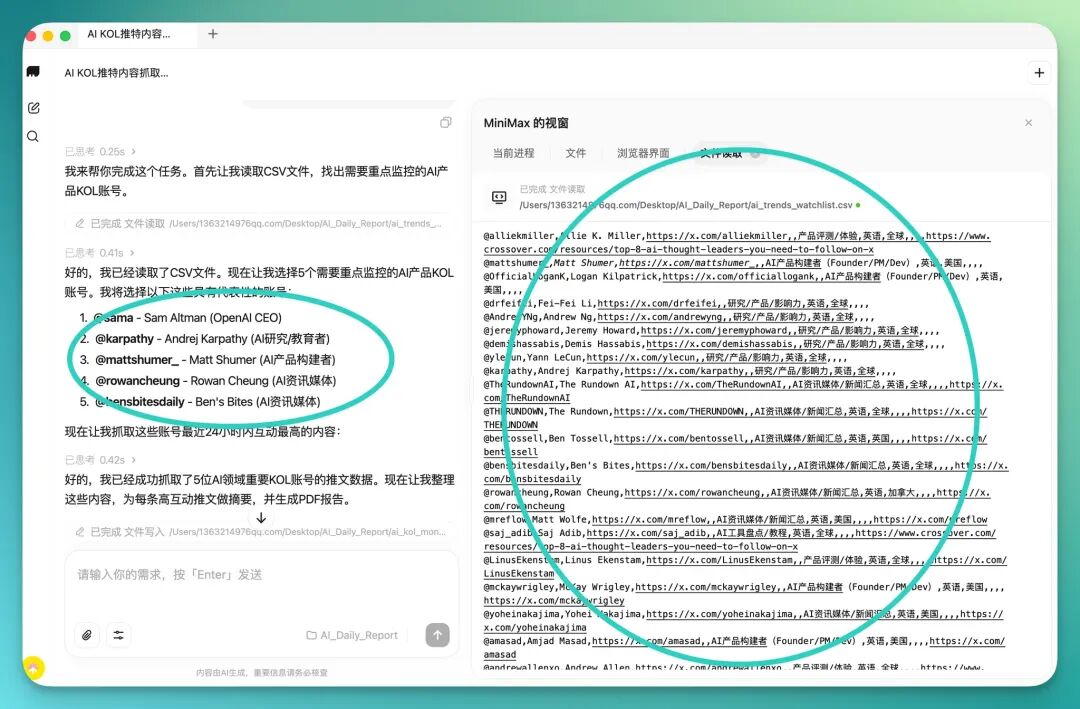The width and height of the screenshot is (1080, 709).
Task: Click the file-read screen icon in viewport
Action: [x=499, y=198]
